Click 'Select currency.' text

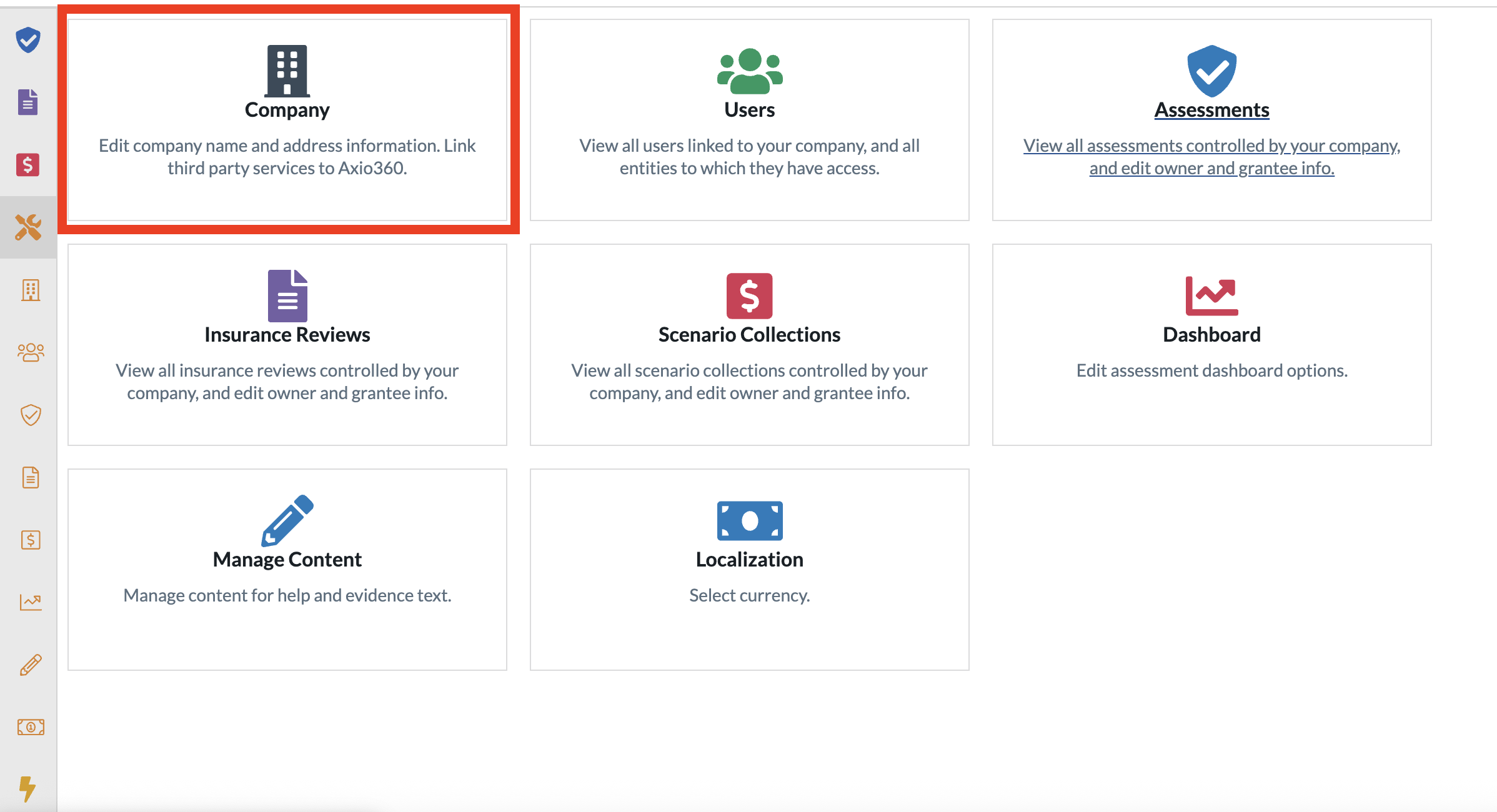coord(750,595)
